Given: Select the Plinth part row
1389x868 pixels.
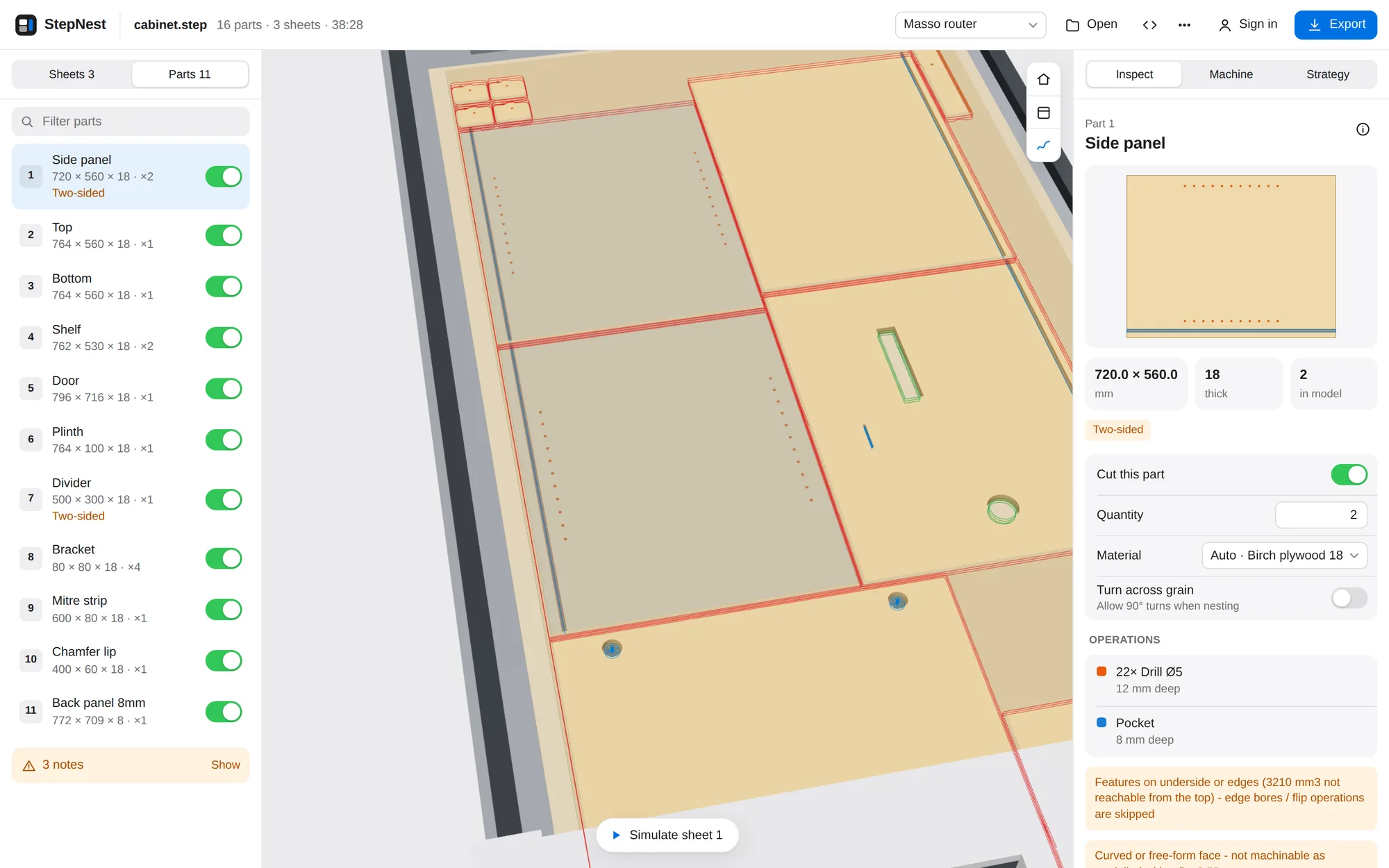Looking at the screenshot, I should (x=131, y=440).
